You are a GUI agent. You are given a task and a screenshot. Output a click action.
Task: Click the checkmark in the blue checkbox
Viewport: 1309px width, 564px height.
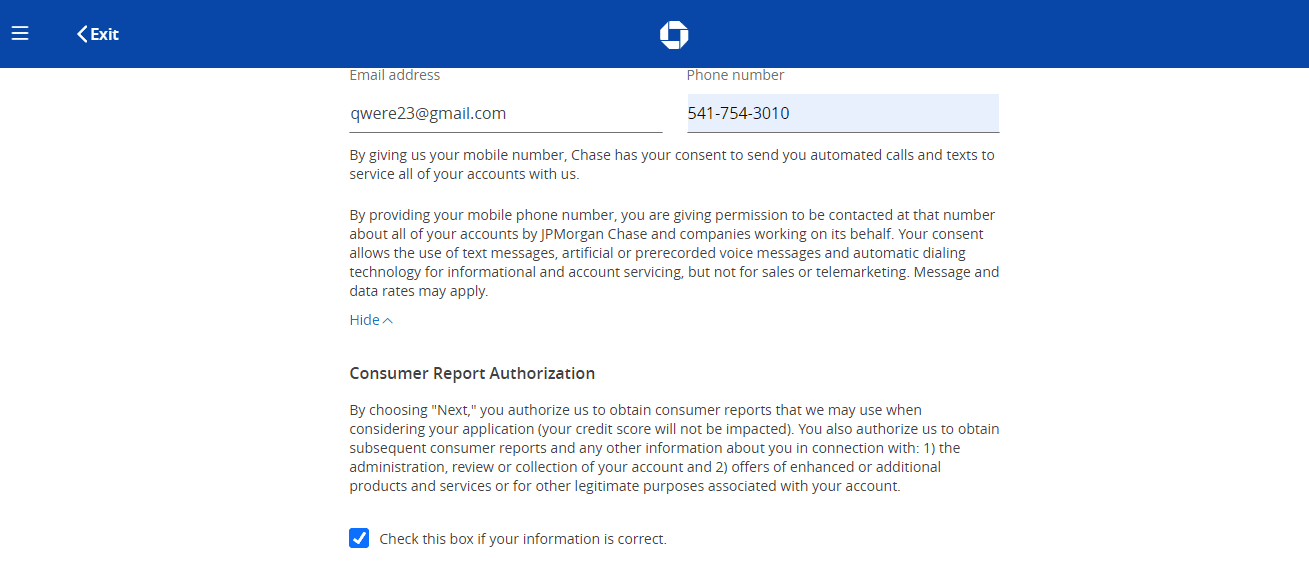pyautogui.click(x=359, y=538)
